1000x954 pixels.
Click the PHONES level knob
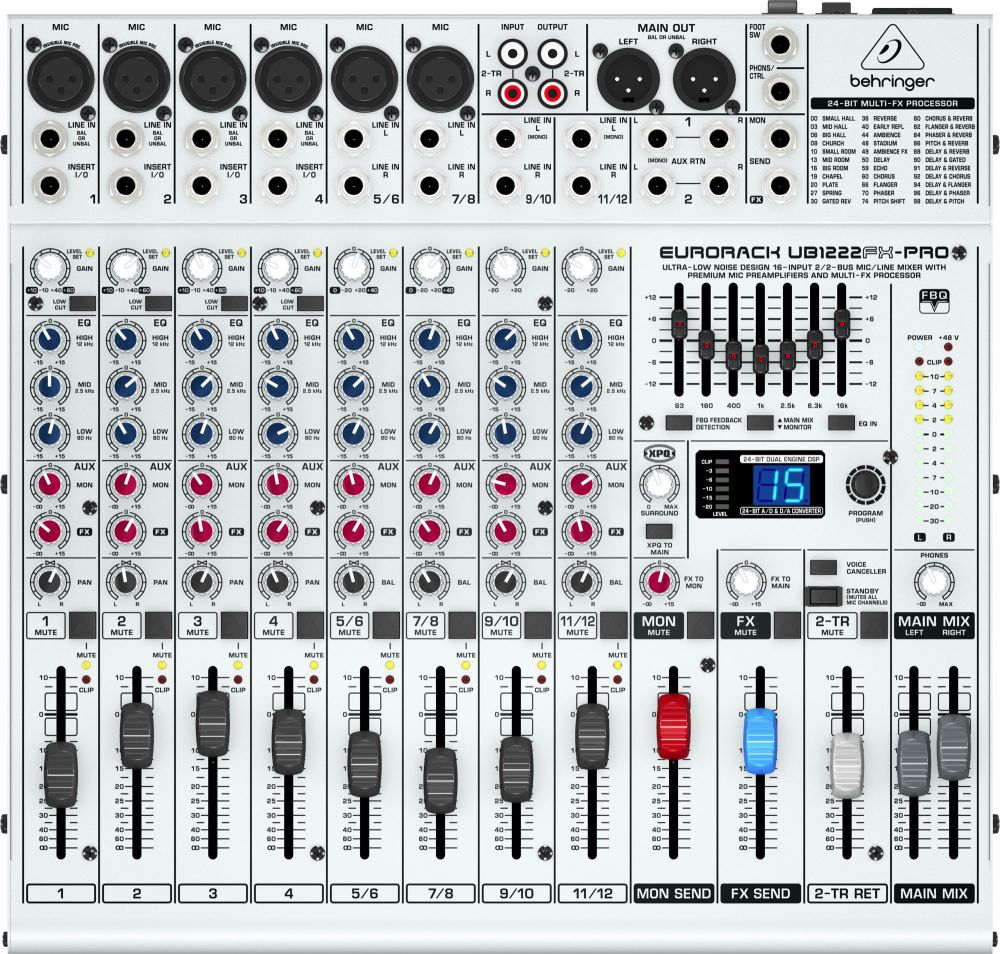coord(934,581)
